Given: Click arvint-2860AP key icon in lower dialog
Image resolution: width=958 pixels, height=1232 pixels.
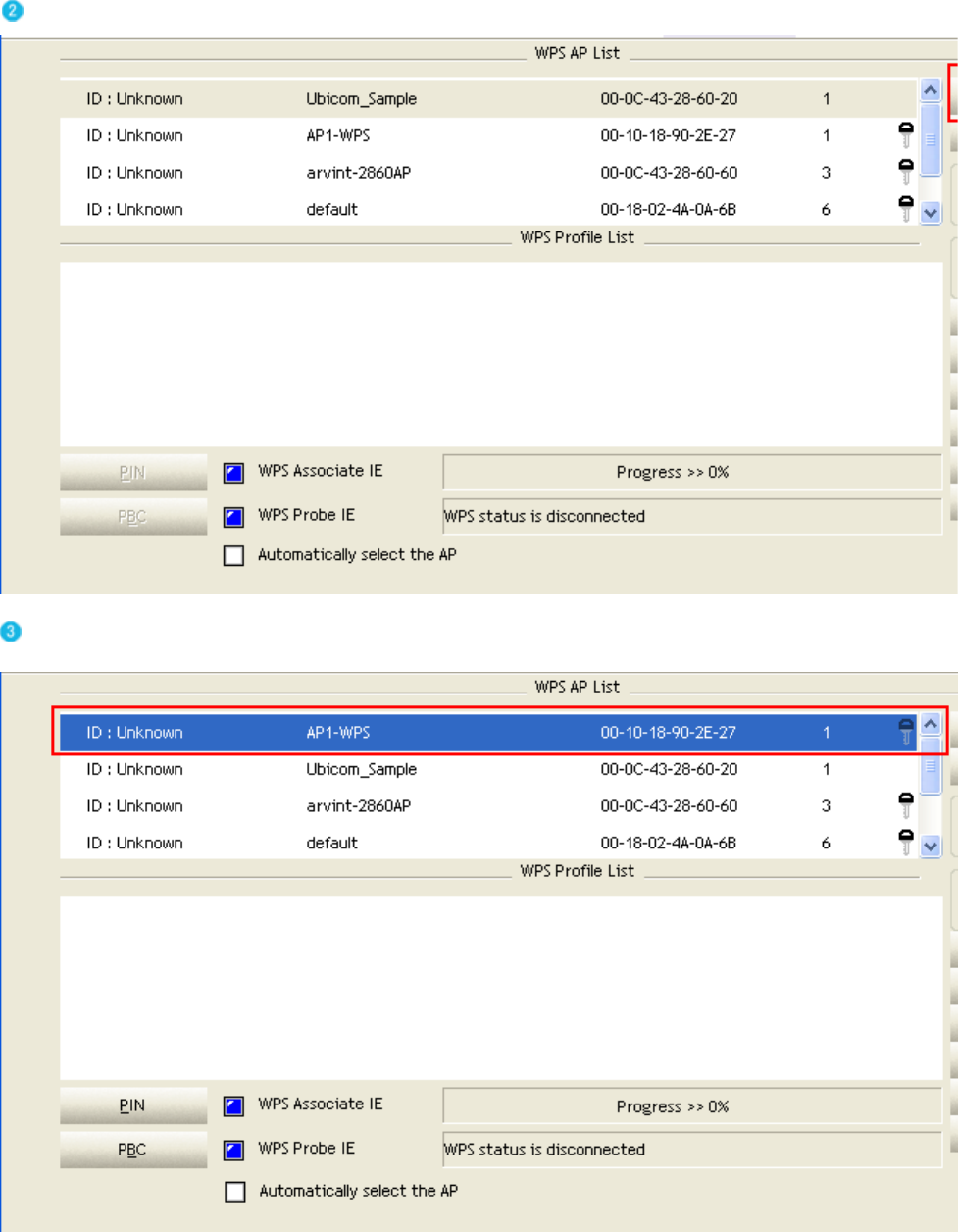Looking at the screenshot, I should pyautogui.click(x=906, y=805).
